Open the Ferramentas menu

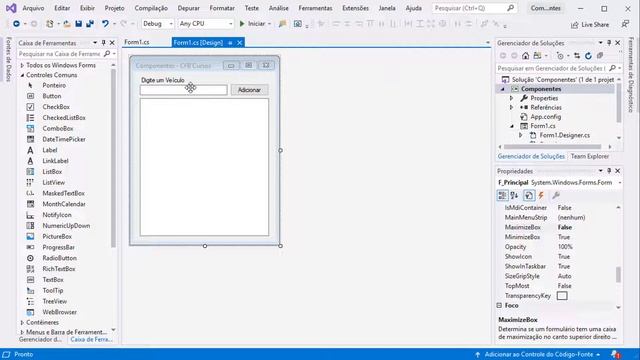click(x=315, y=8)
